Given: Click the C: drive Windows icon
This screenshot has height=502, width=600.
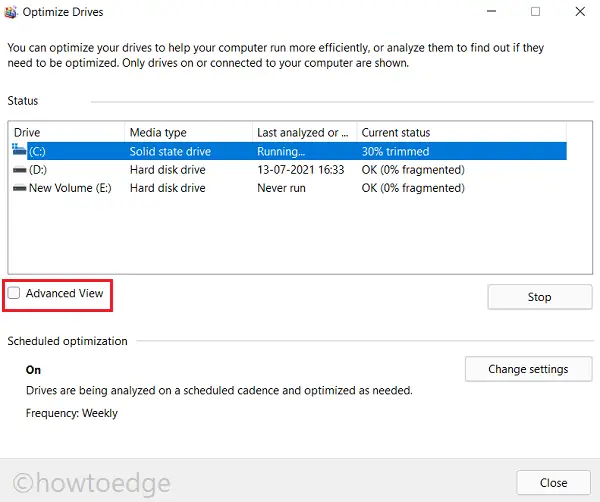Looking at the screenshot, I should pos(19,149).
